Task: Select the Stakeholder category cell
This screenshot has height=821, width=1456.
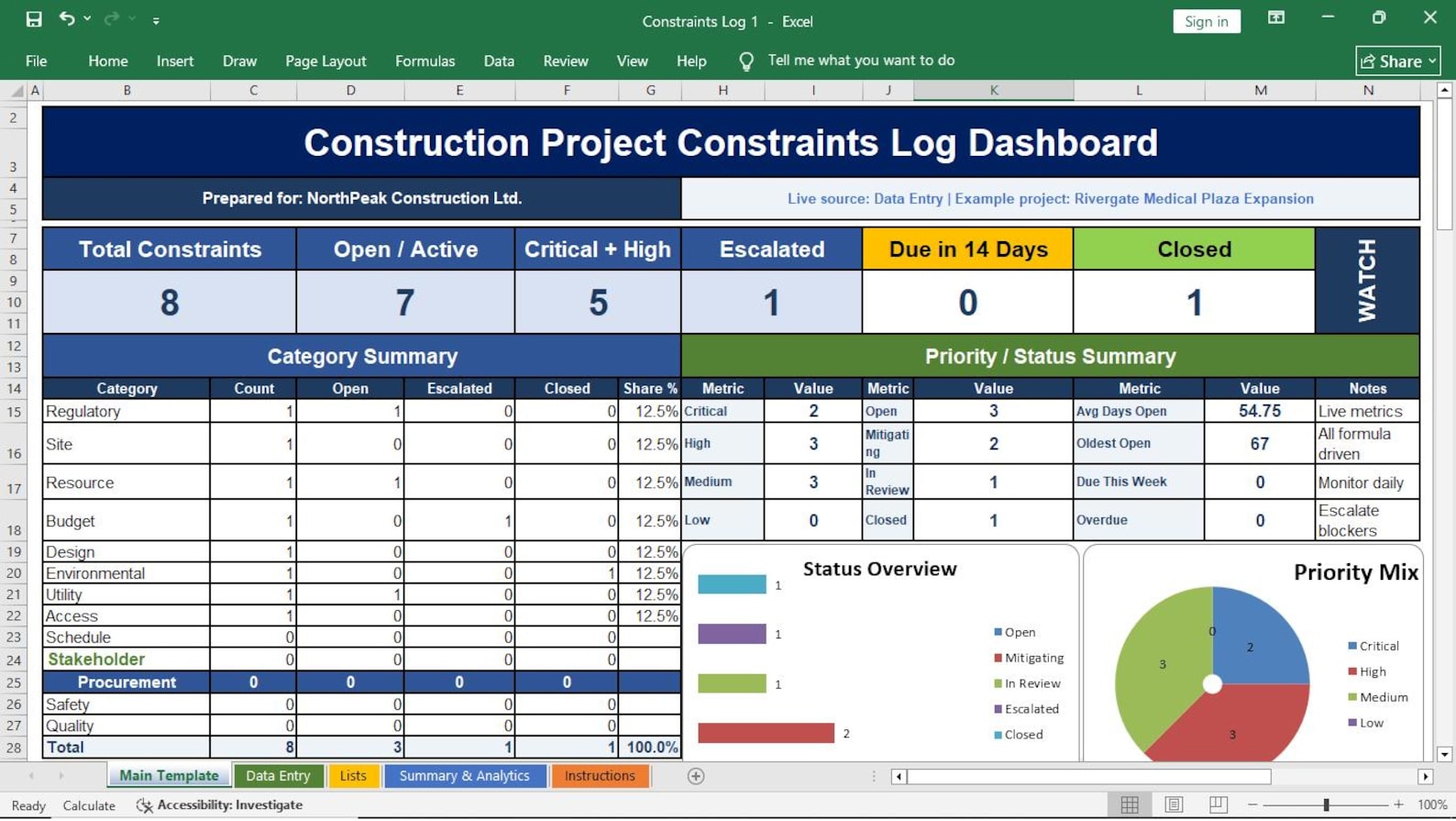Action: 127,660
